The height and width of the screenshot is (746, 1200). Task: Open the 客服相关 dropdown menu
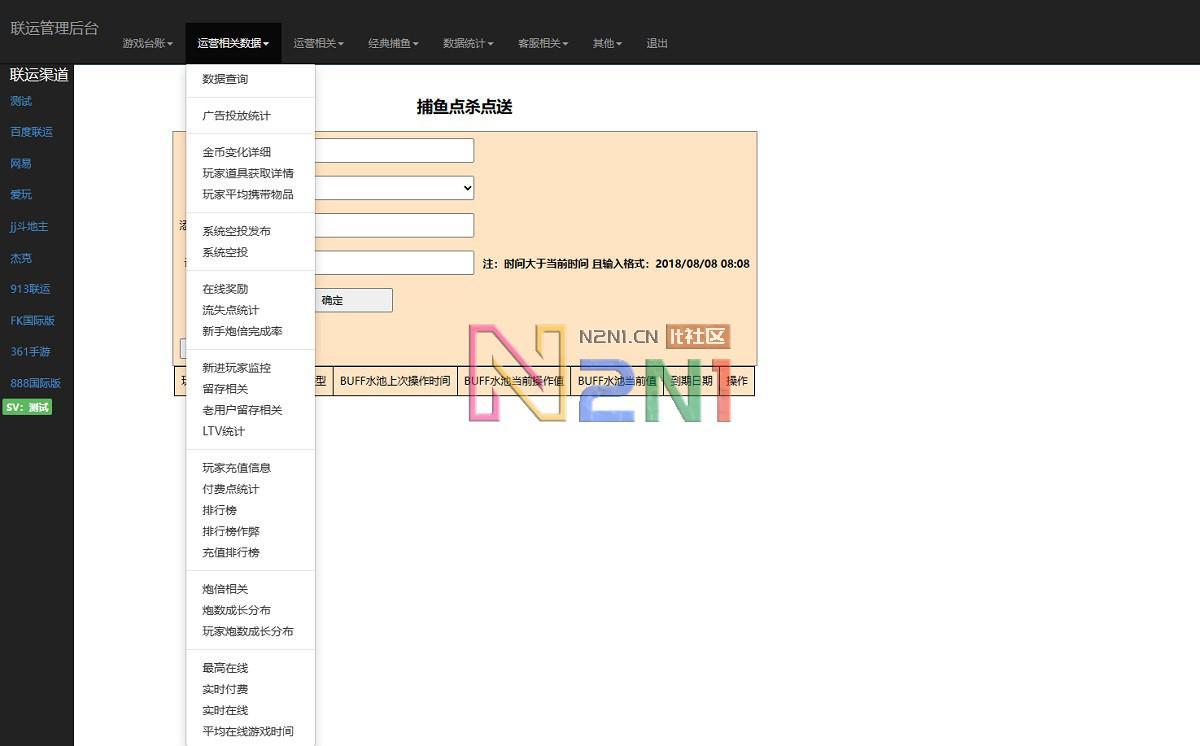point(543,43)
